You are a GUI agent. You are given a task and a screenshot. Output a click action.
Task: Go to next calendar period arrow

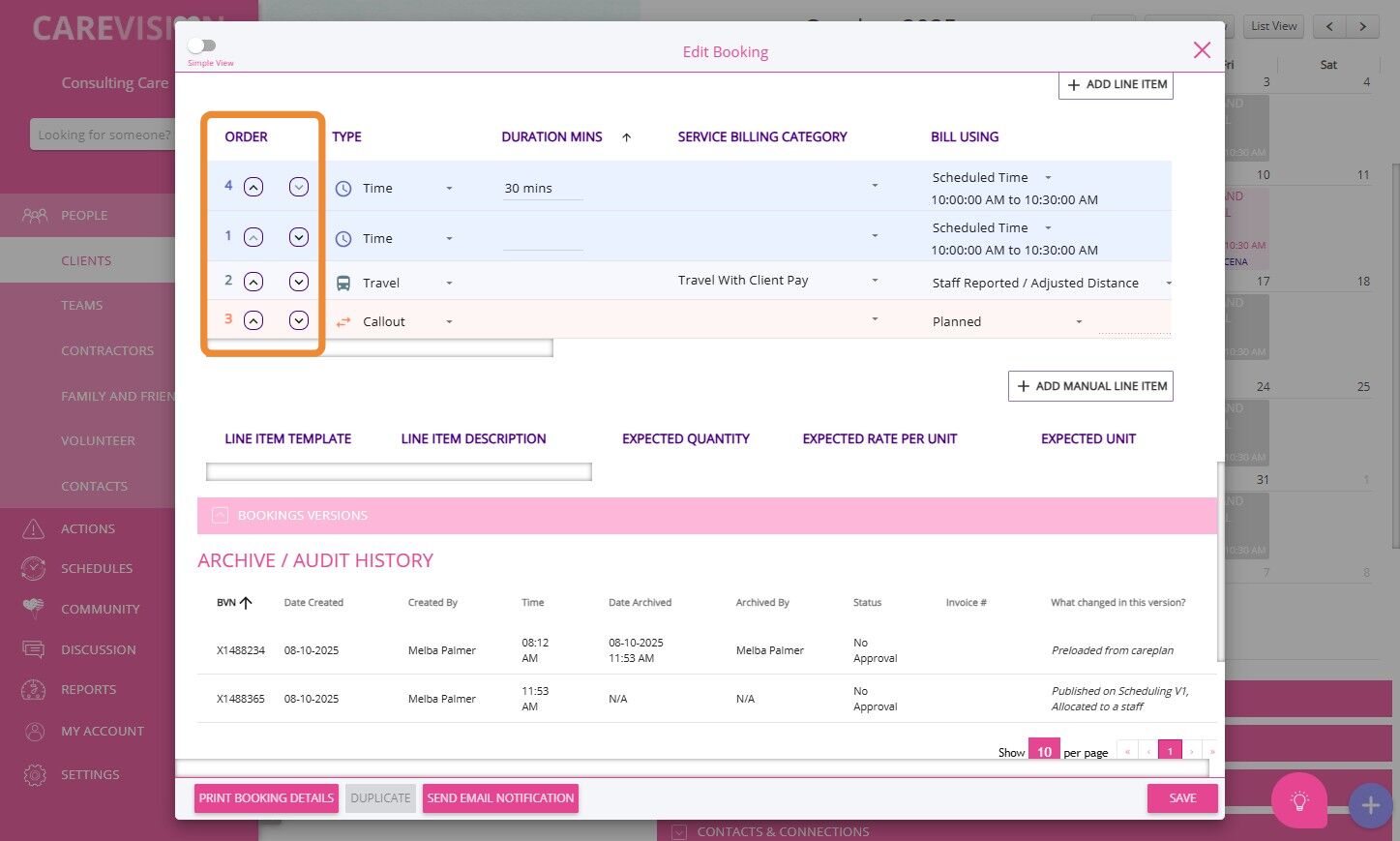1363,26
